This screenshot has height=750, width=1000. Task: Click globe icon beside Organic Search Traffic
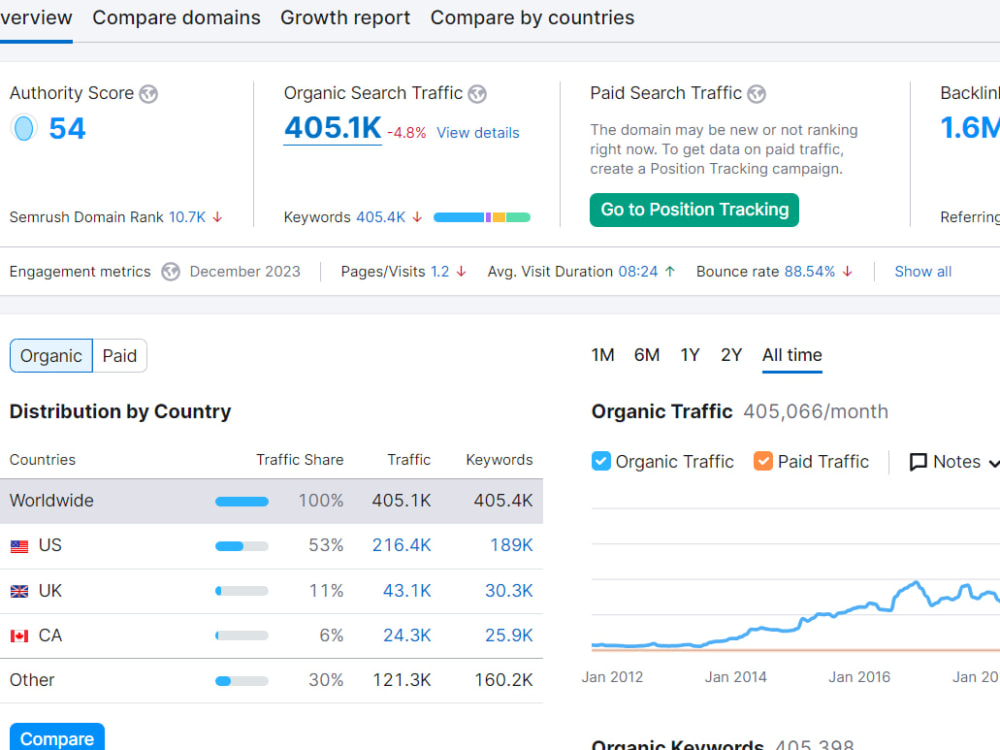coord(477,94)
